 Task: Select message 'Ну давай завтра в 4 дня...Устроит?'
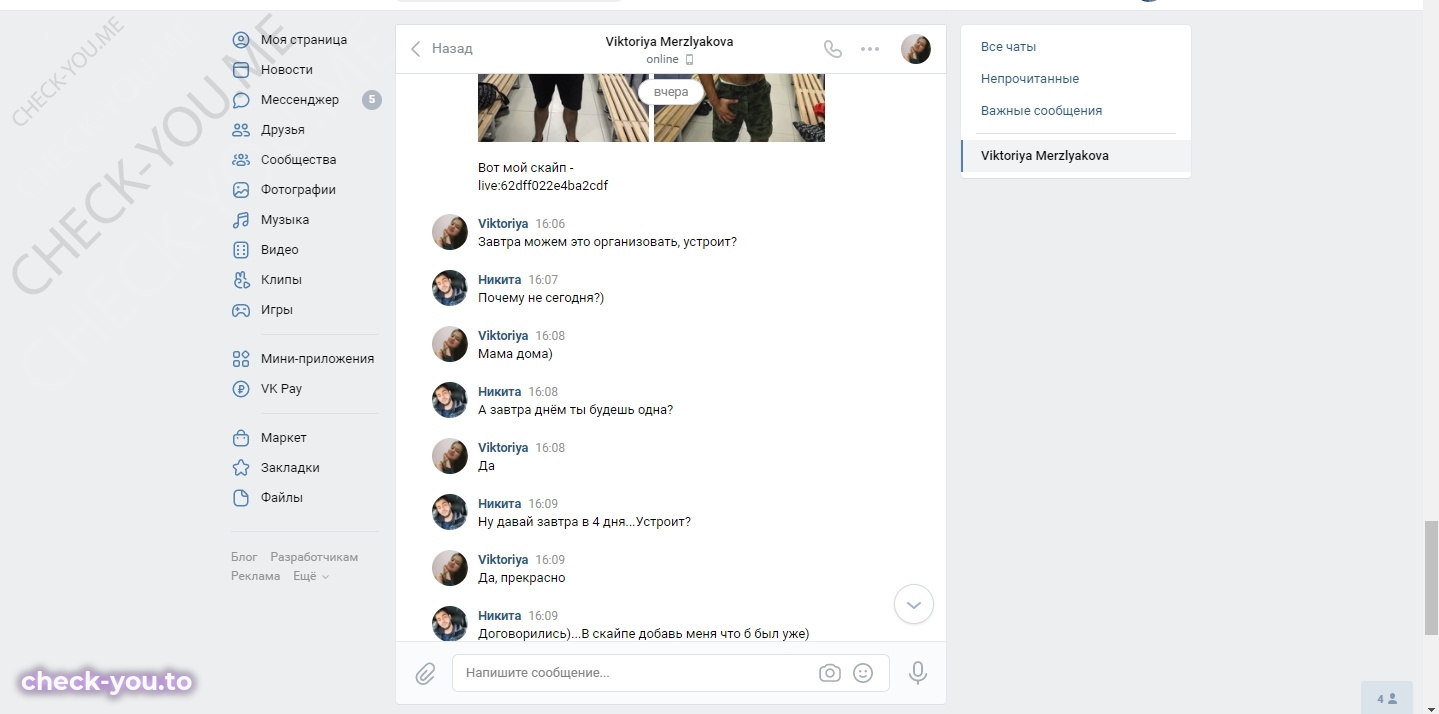tap(584, 522)
